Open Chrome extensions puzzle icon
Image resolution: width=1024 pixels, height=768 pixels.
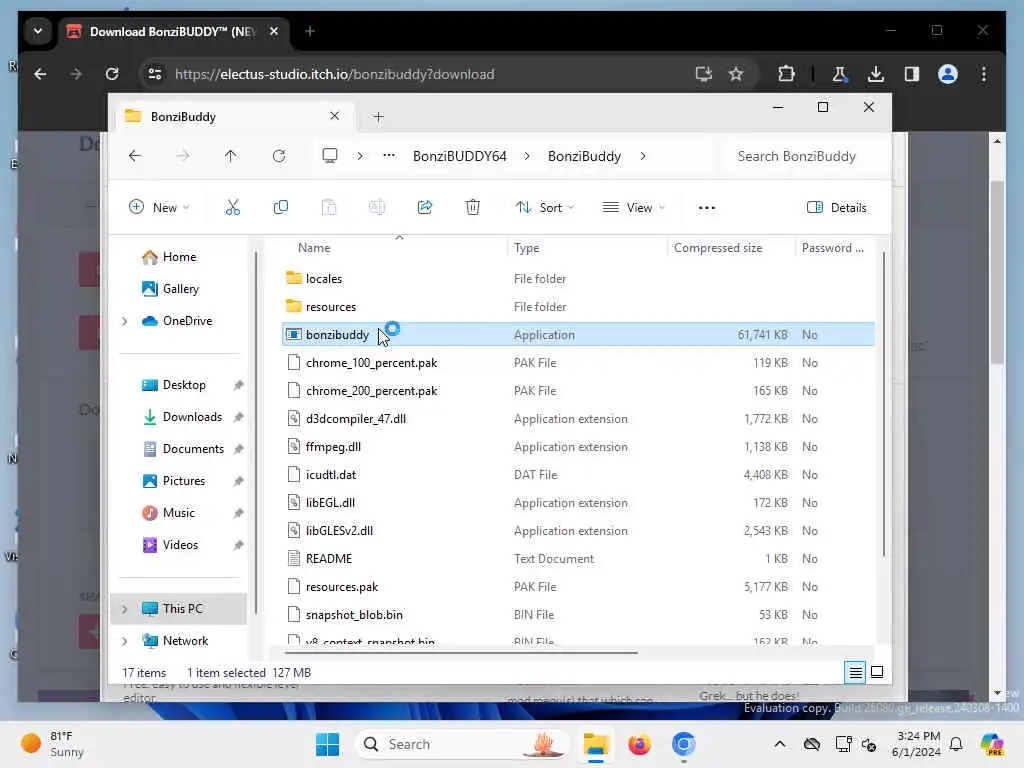[786, 74]
